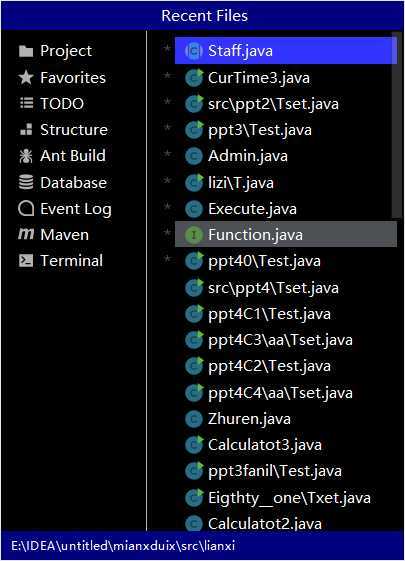This screenshot has height=561, width=405.
Task: Select Staff.java in recent files
Action: [x=286, y=51]
